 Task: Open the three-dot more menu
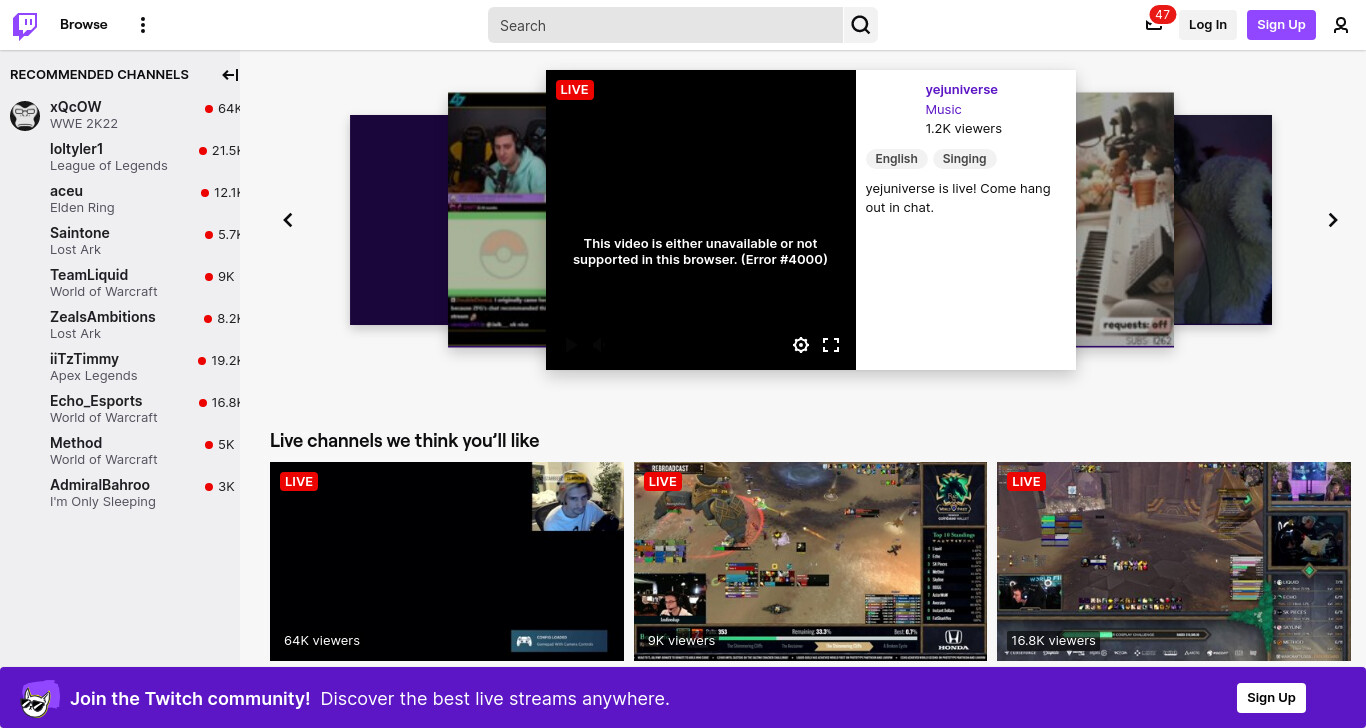pyautogui.click(x=143, y=25)
